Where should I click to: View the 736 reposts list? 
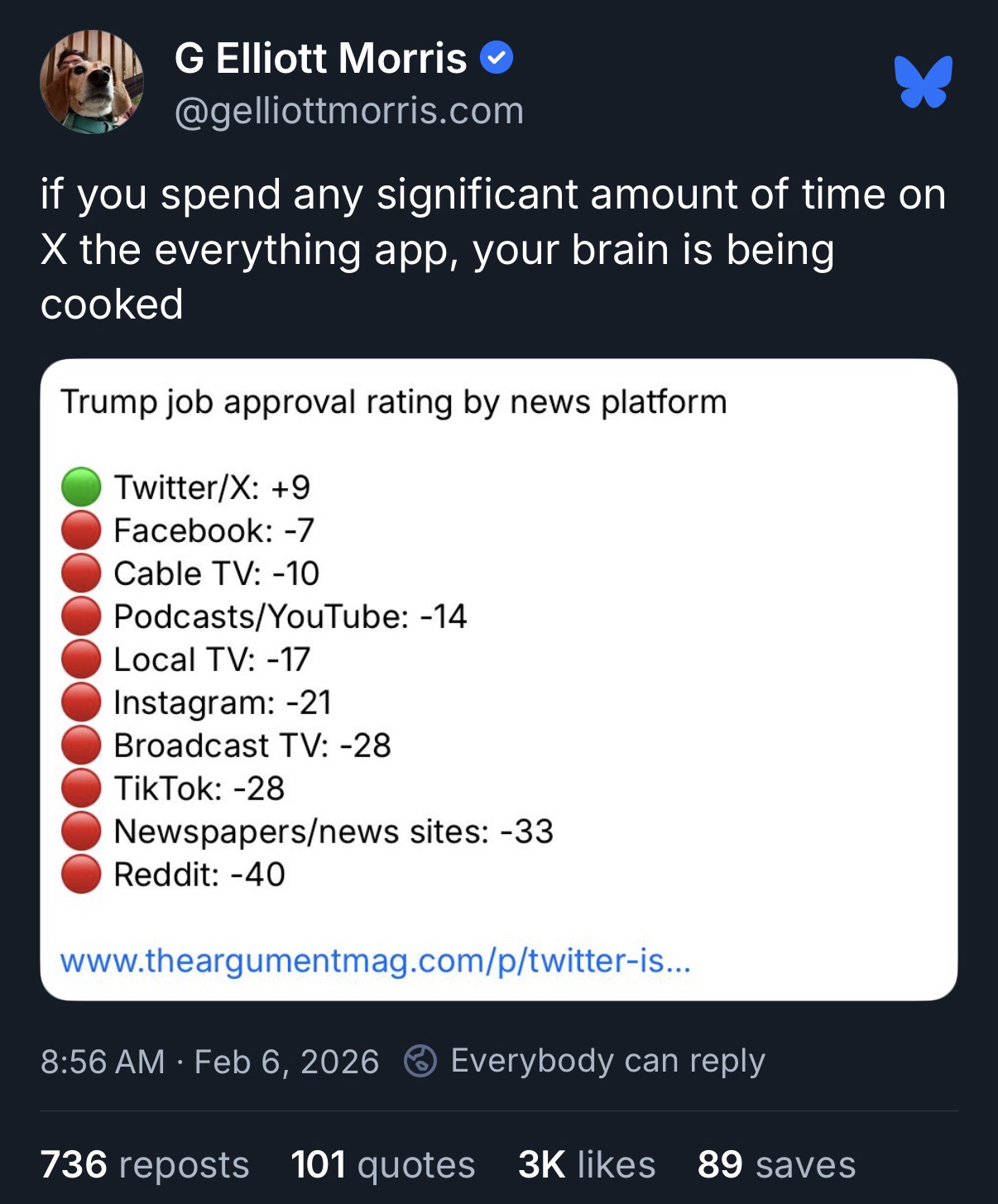point(145,1164)
